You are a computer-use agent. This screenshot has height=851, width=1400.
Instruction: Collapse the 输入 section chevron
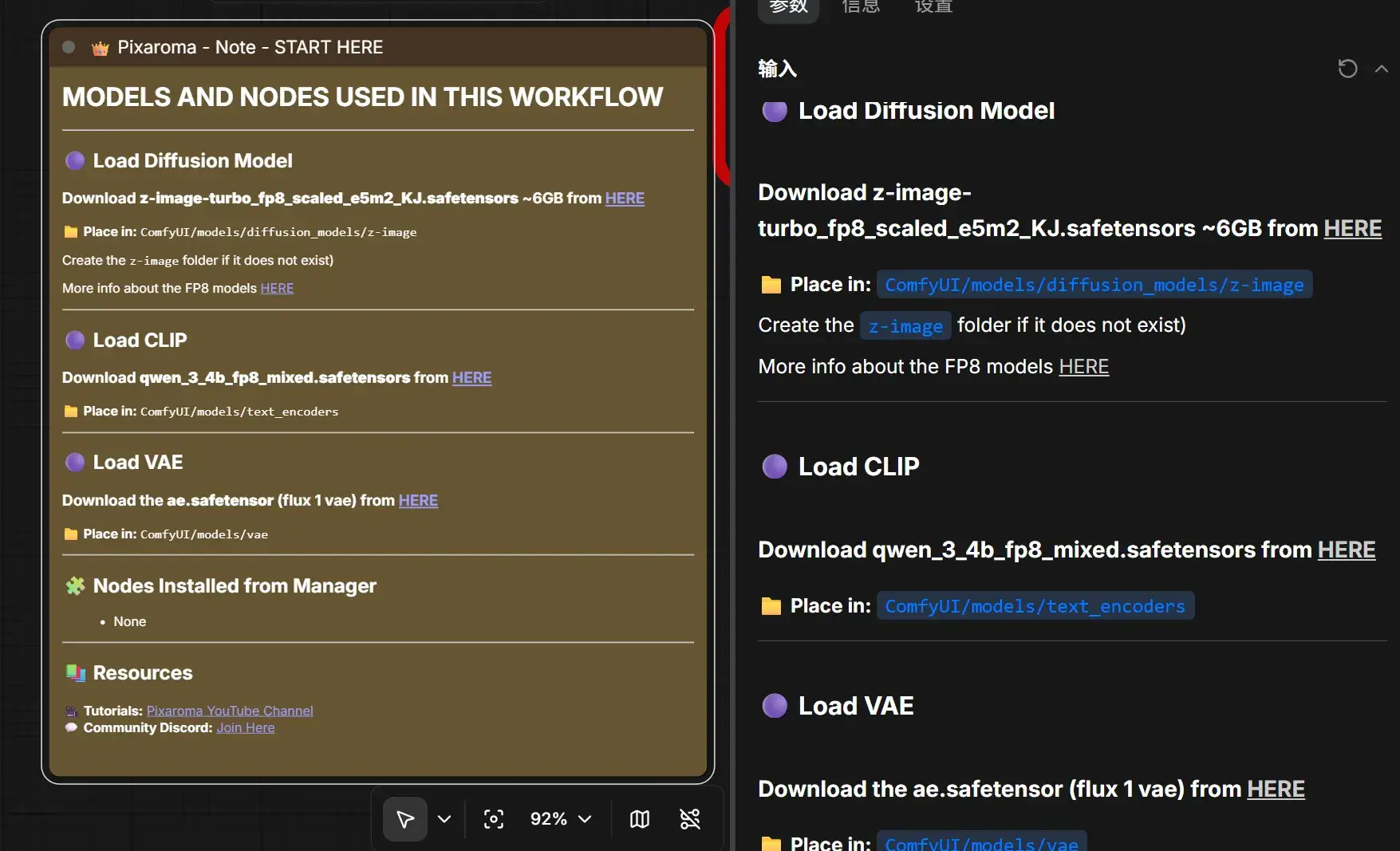click(x=1382, y=69)
